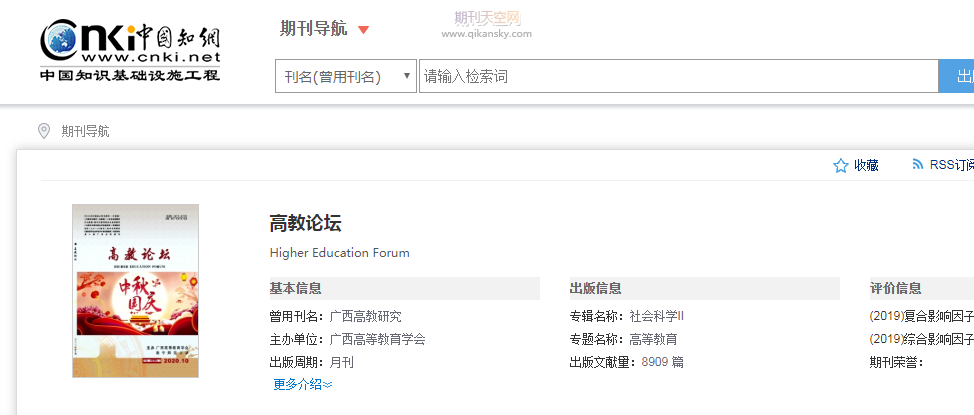Select the 出版信息 section header
This screenshot has width=974, height=415.
point(596,289)
